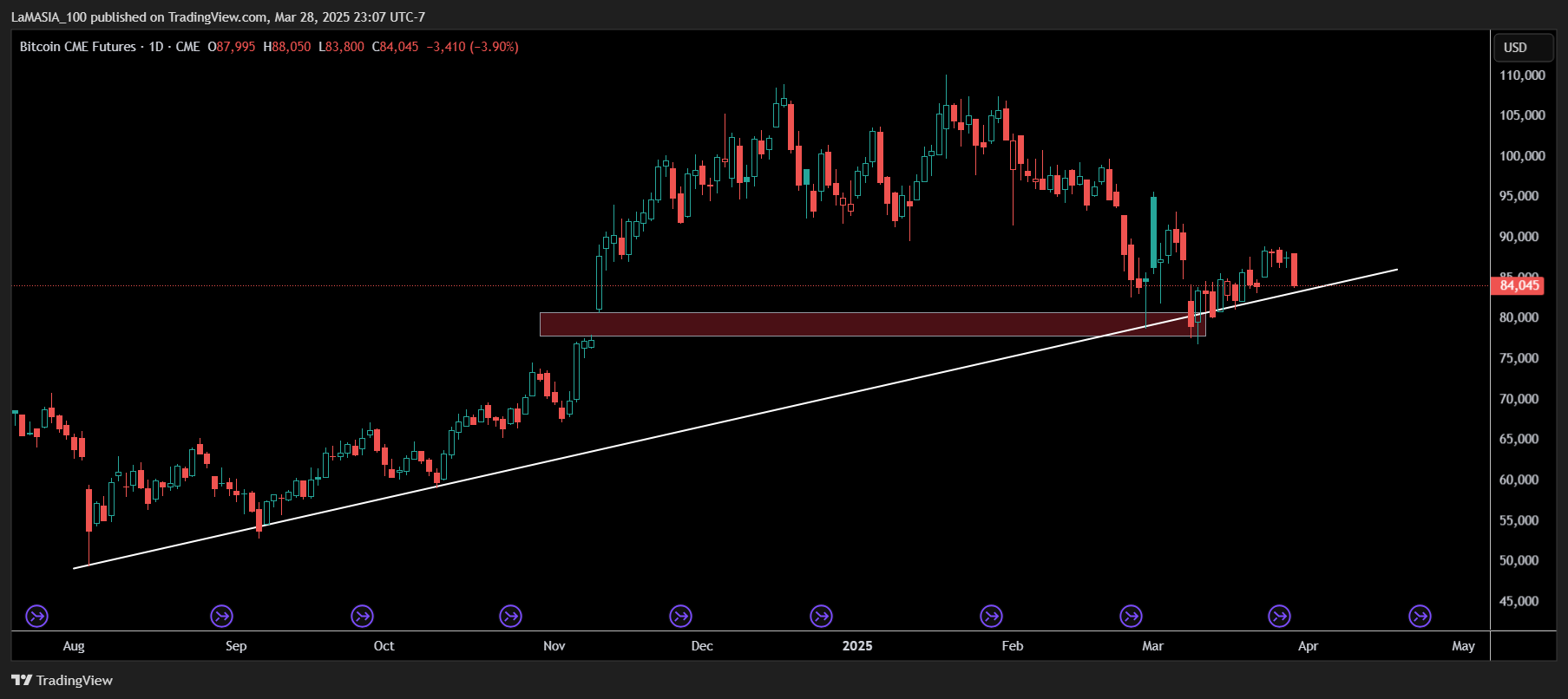Click the 95,000 price axis label

(x=1519, y=196)
